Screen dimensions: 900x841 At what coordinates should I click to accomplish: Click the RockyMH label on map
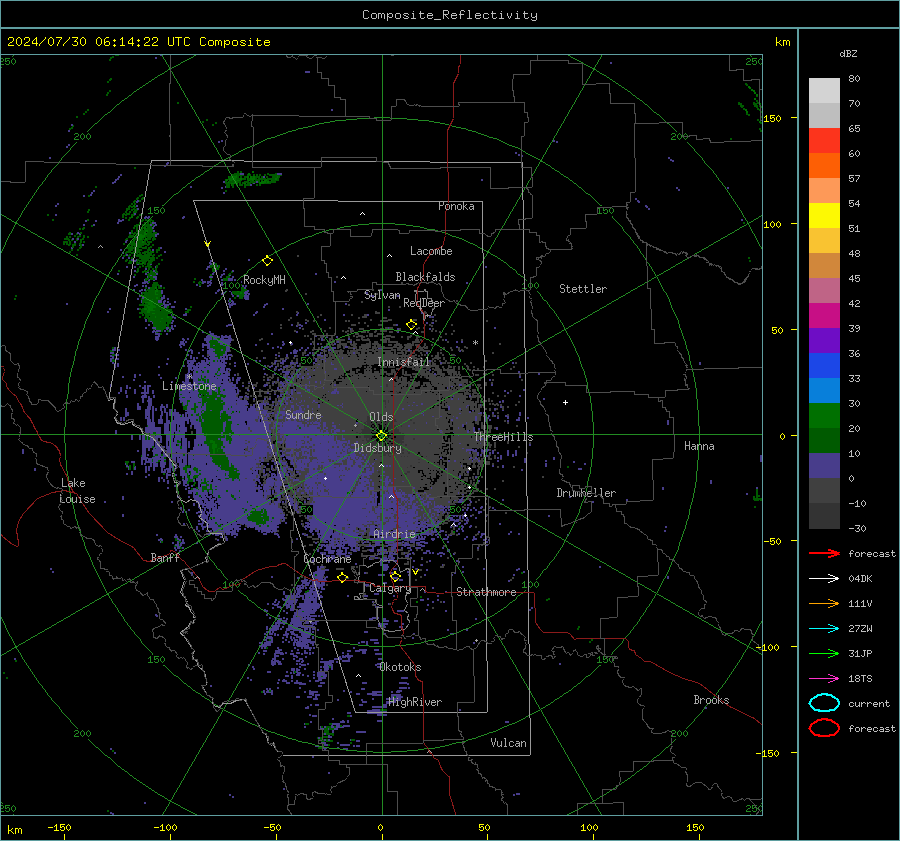coord(264,280)
